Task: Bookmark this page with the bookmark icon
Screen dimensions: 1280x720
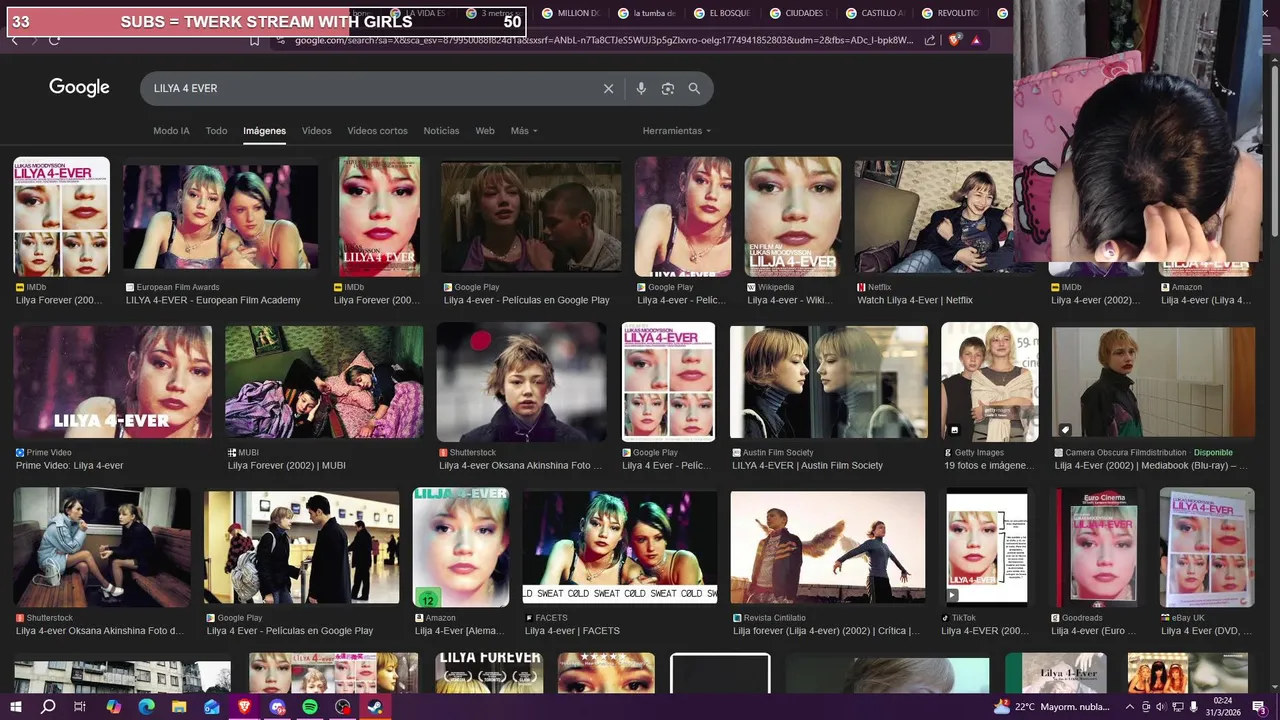Action: pos(254,40)
